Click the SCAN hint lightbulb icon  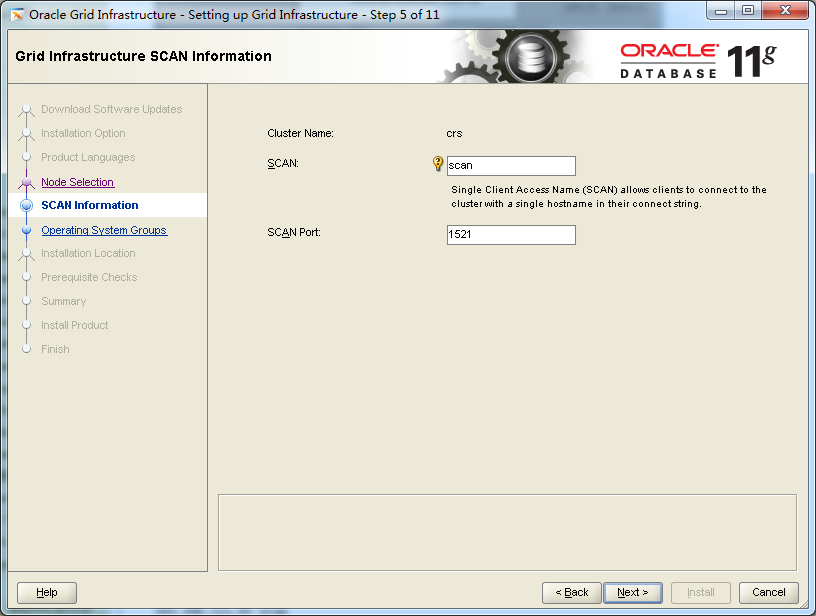438,163
